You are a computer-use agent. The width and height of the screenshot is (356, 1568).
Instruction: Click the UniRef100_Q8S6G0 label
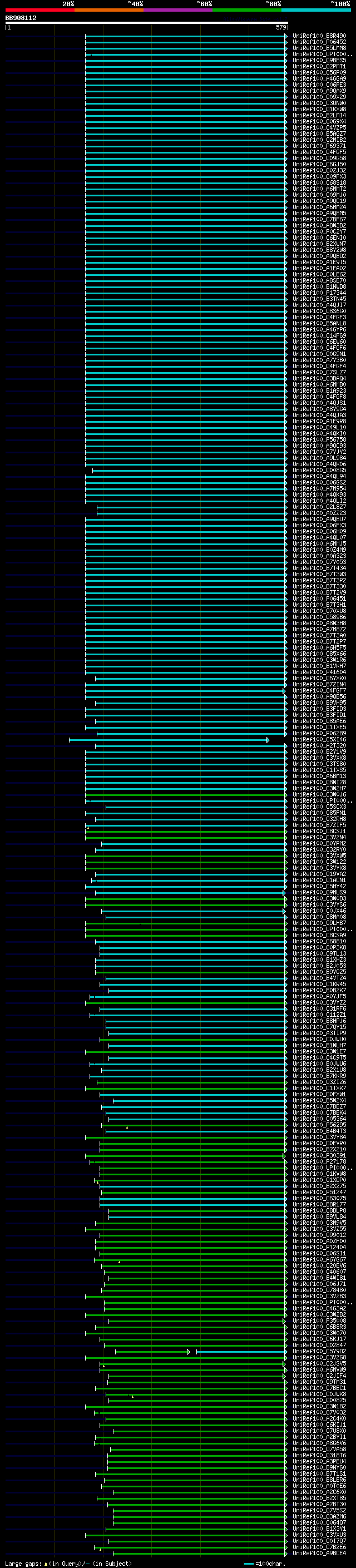click(319, 311)
